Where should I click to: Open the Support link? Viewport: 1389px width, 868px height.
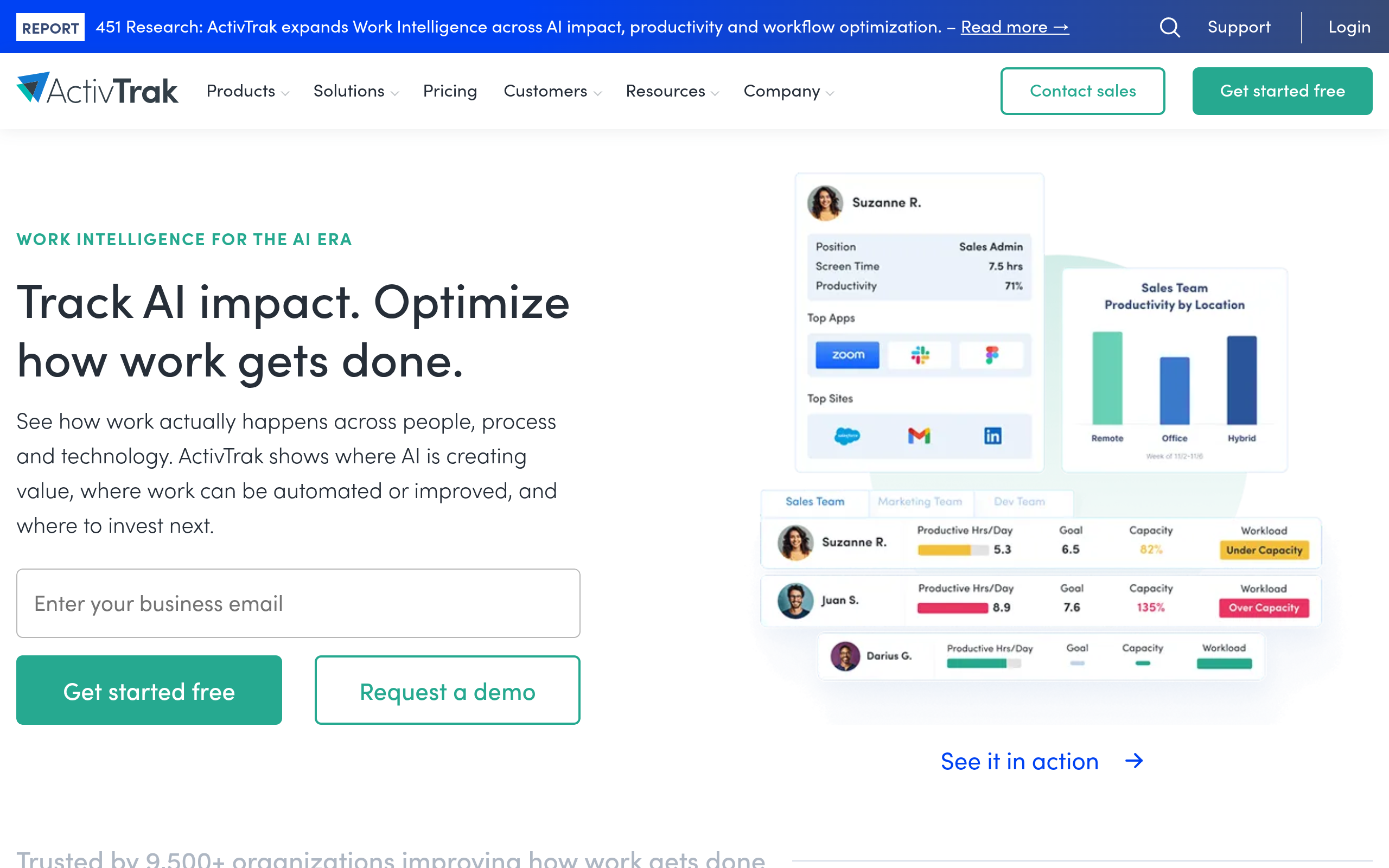1239,27
